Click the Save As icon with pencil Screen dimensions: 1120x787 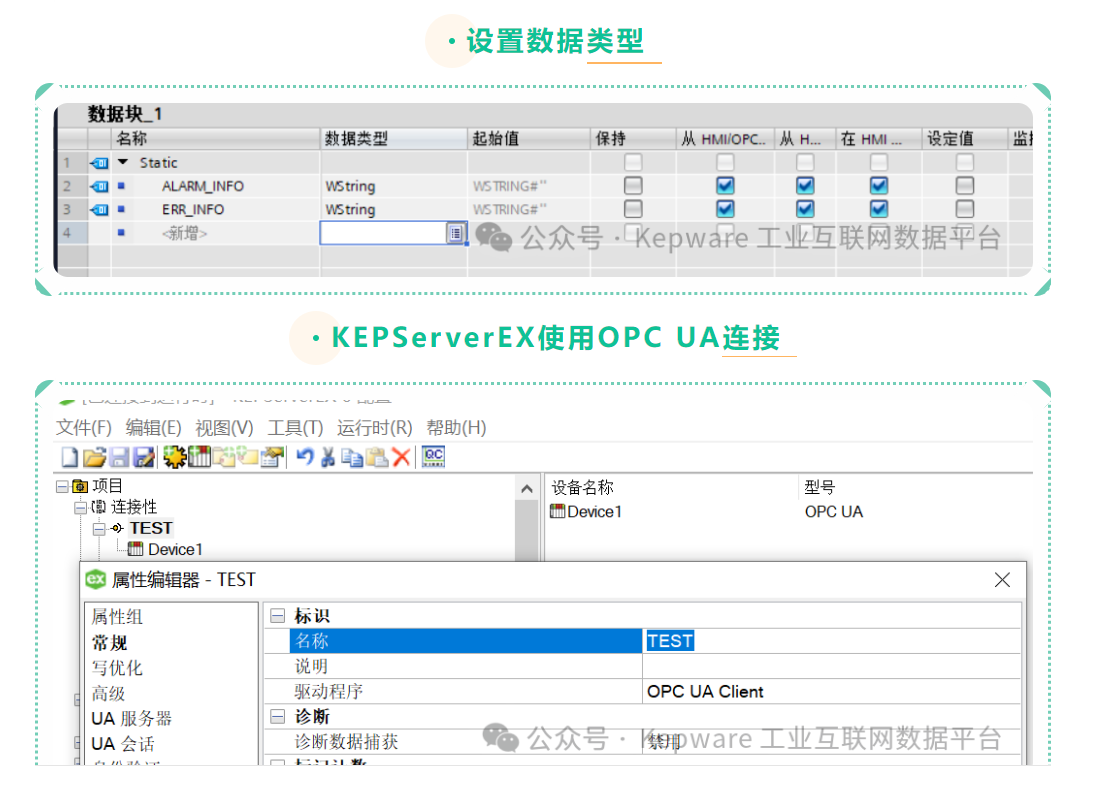[x=144, y=457]
